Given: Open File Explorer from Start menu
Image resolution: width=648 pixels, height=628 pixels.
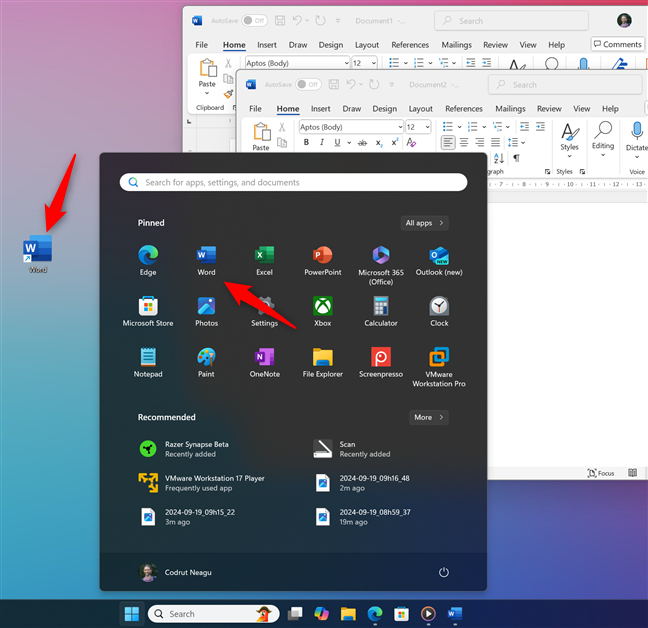Looking at the screenshot, I should tap(323, 362).
